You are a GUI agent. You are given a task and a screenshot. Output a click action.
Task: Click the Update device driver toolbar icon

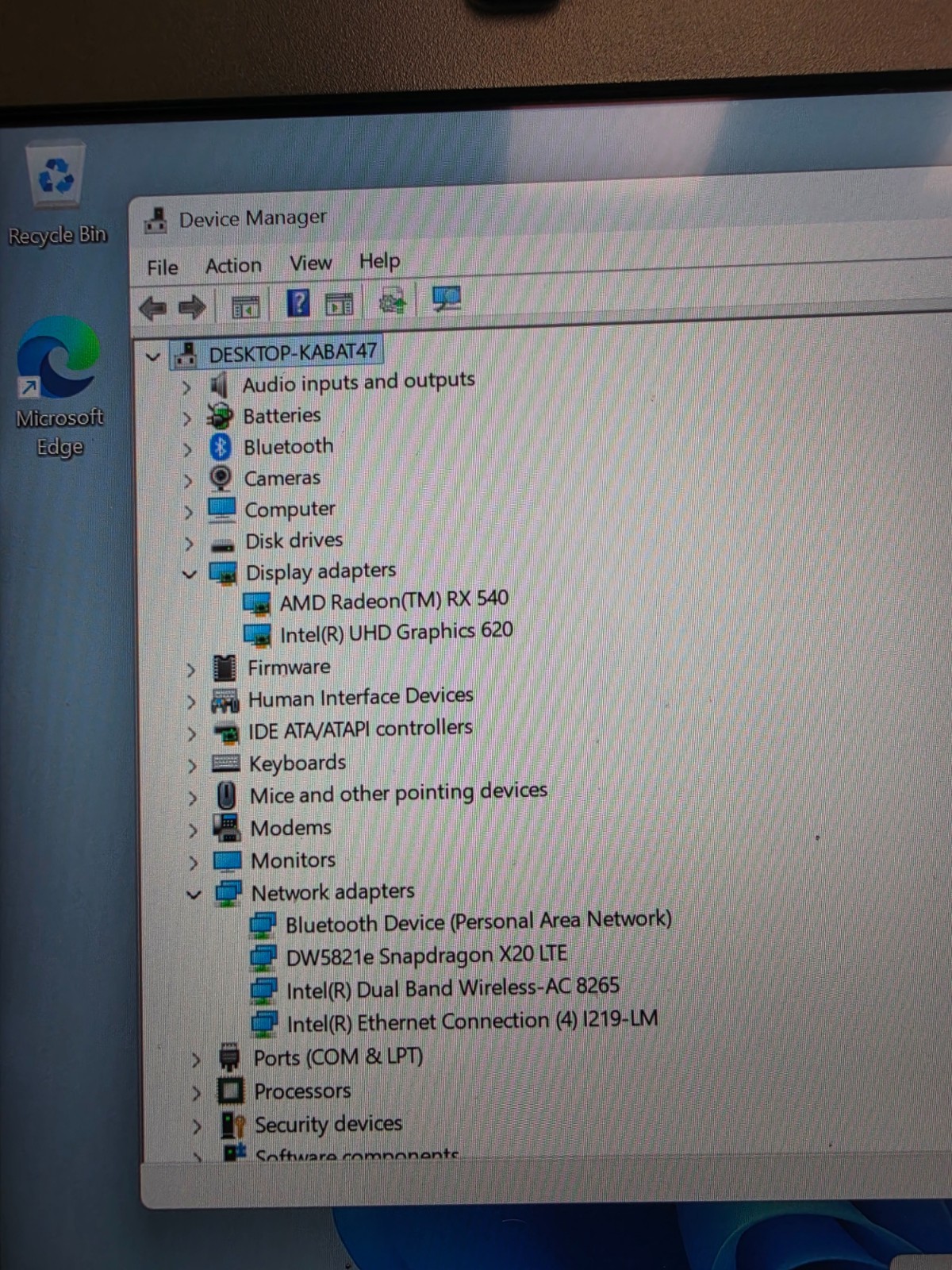pyautogui.click(x=392, y=301)
